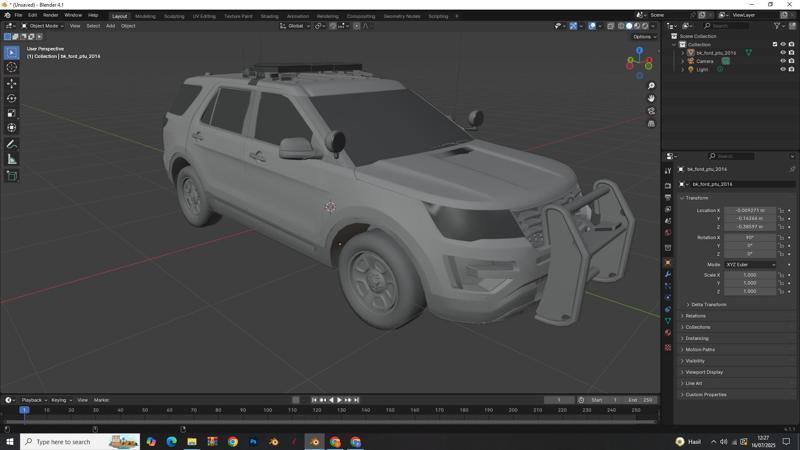Open the Object Mode dropdown
The width and height of the screenshot is (800, 450).
[x=42, y=26]
